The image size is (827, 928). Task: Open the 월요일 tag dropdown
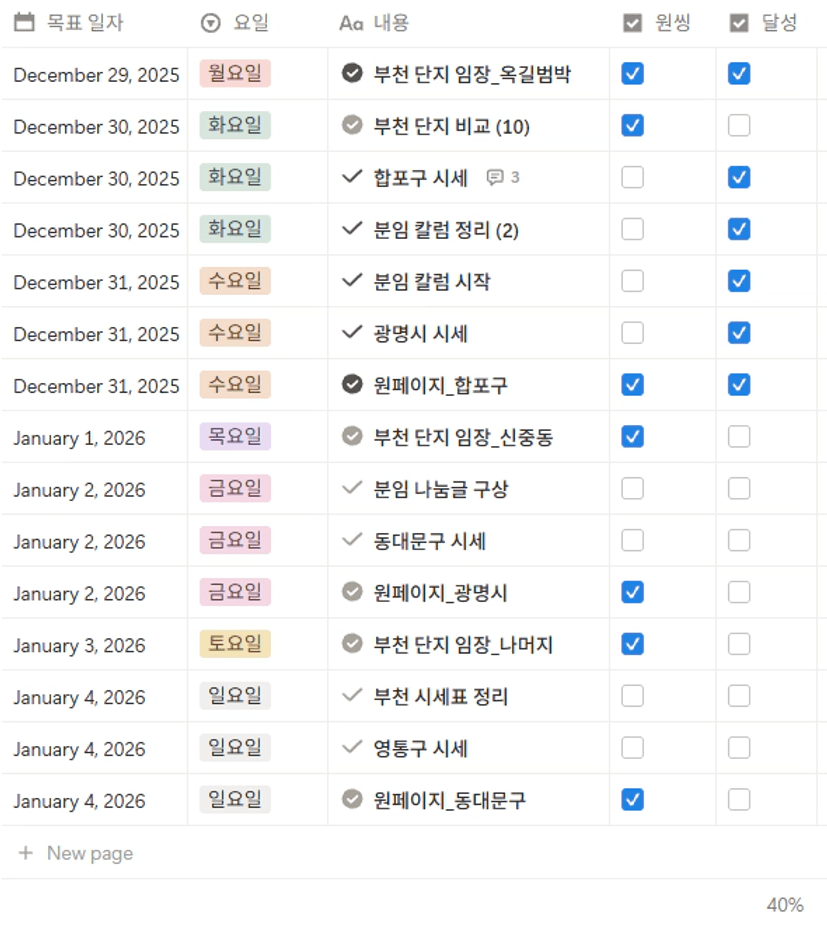coord(235,73)
